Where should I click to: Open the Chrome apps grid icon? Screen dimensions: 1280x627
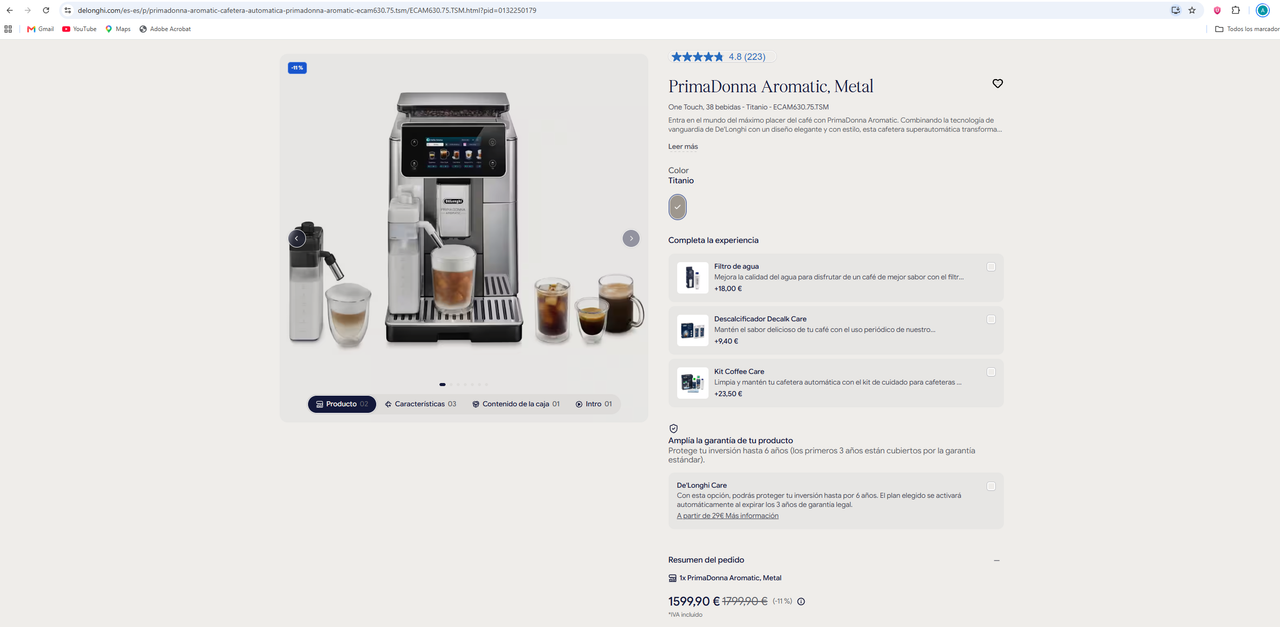click(x=8, y=29)
